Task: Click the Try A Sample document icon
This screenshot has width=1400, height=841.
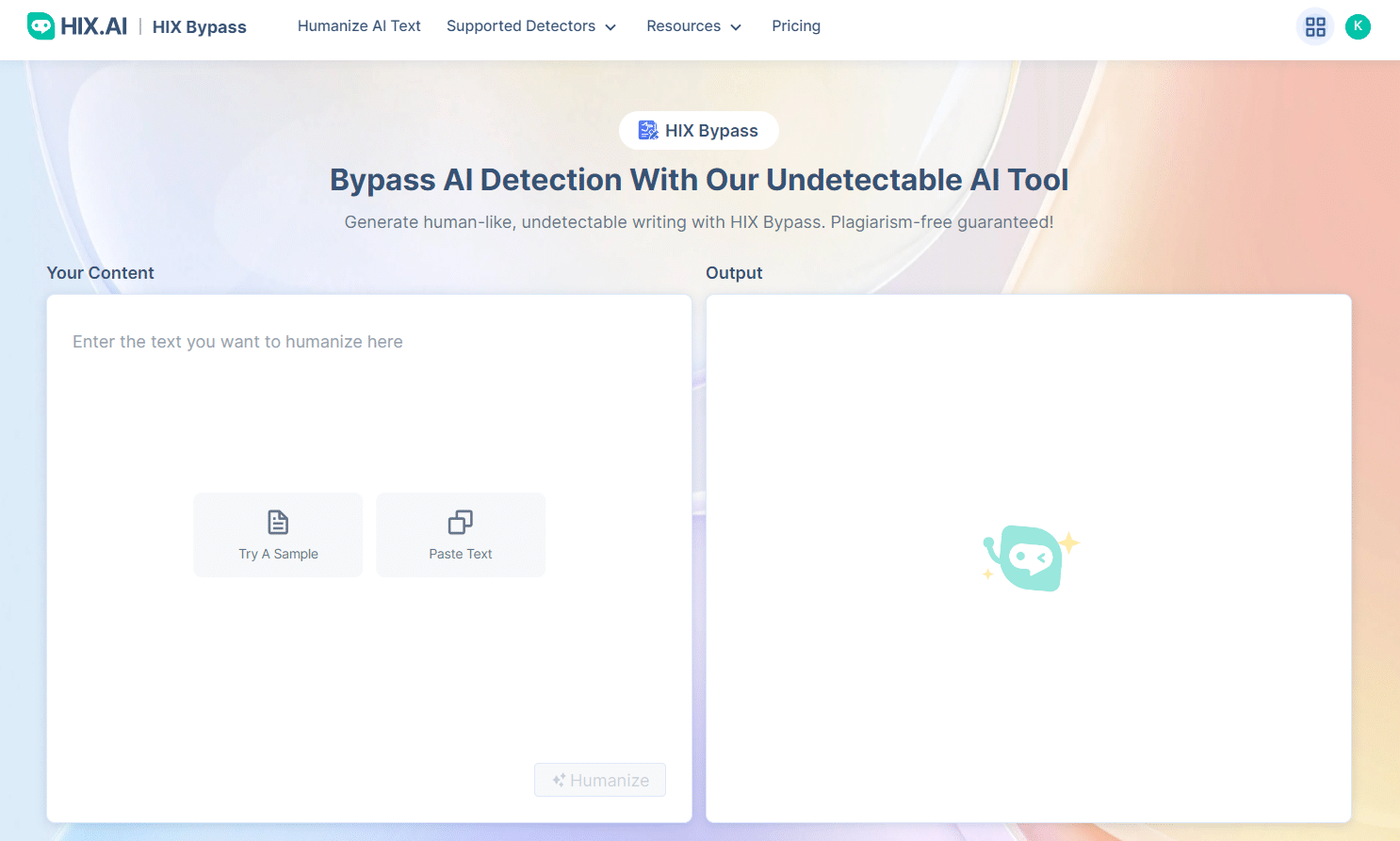Action: (278, 522)
